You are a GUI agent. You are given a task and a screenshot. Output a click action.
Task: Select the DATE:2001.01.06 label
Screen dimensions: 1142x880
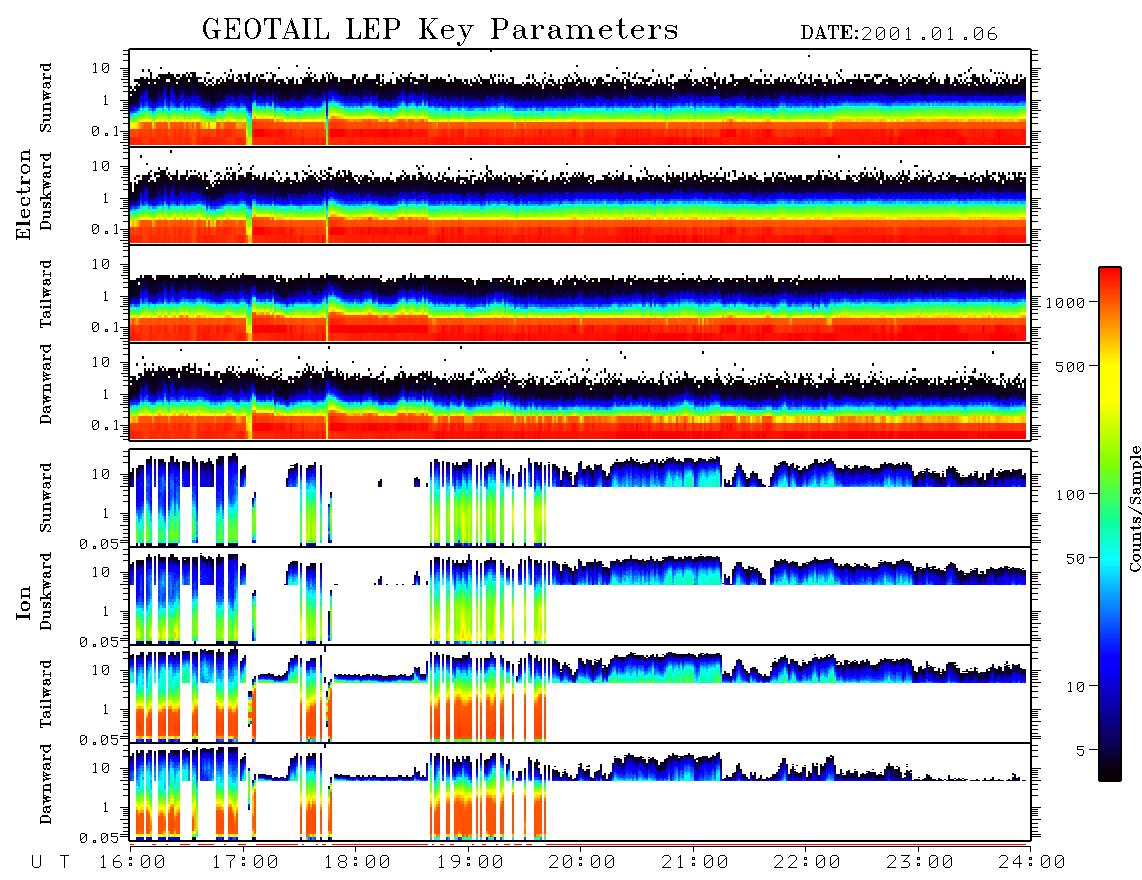(x=899, y=34)
